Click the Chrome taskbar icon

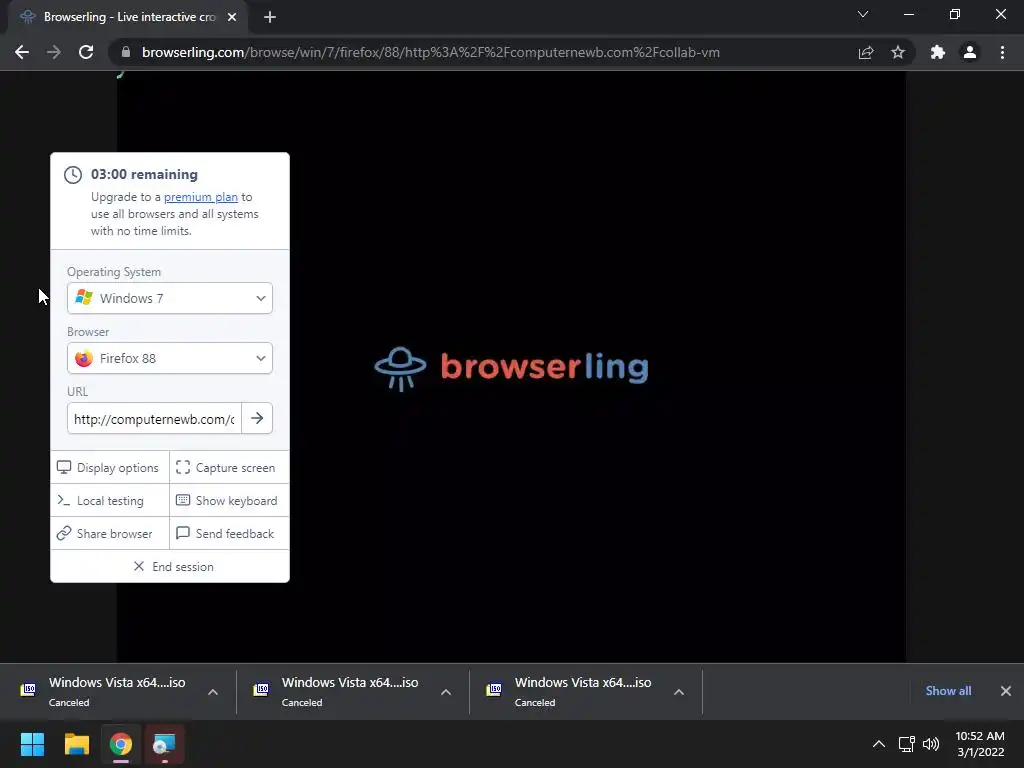(121, 744)
